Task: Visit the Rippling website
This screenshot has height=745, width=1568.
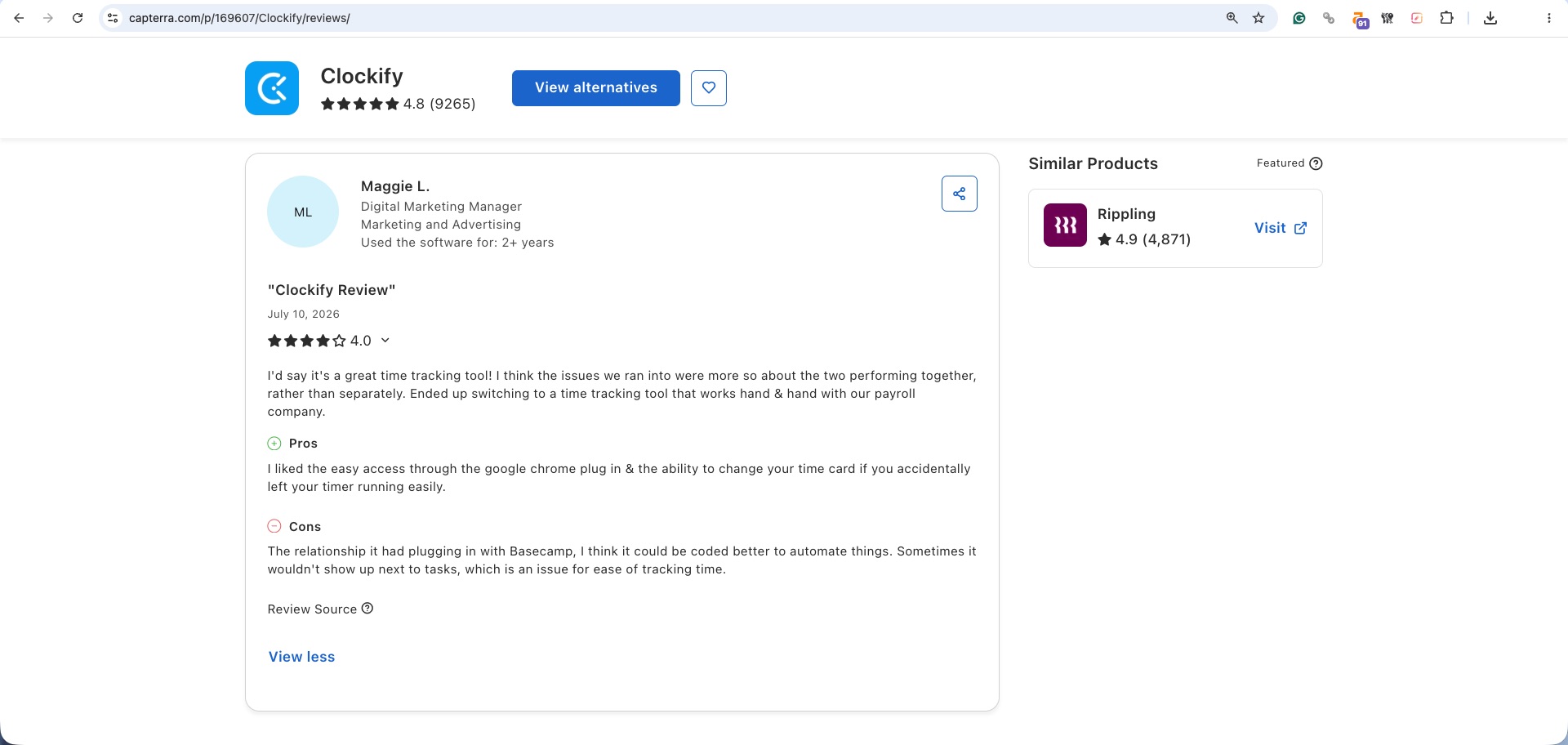Action: (1281, 228)
